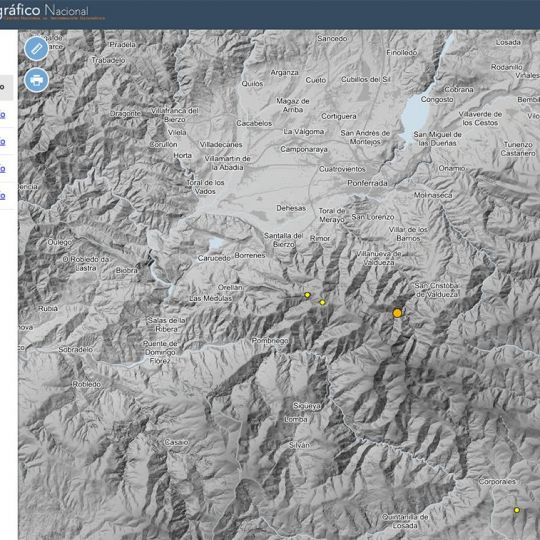Click the Corullón map label
The width and height of the screenshot is (540, 540).
point(163,145)
